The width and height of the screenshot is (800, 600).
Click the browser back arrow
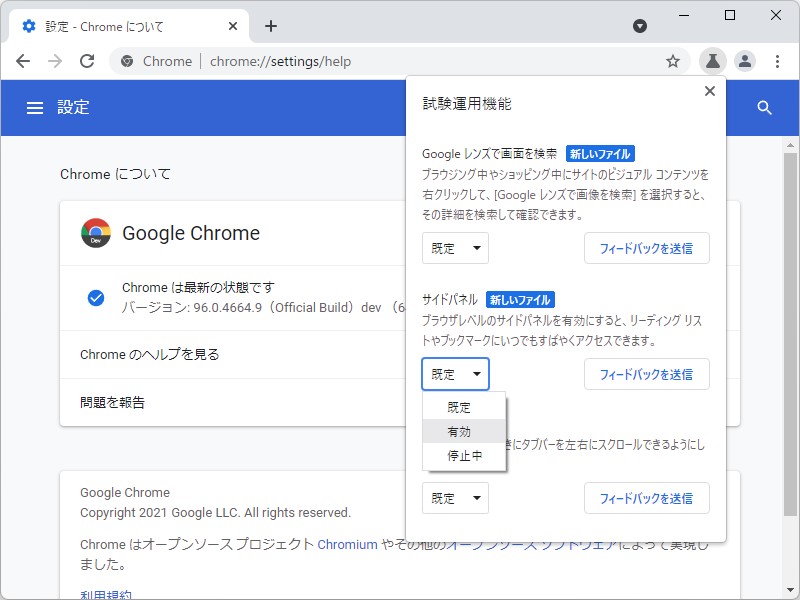[x=22, y=61]
